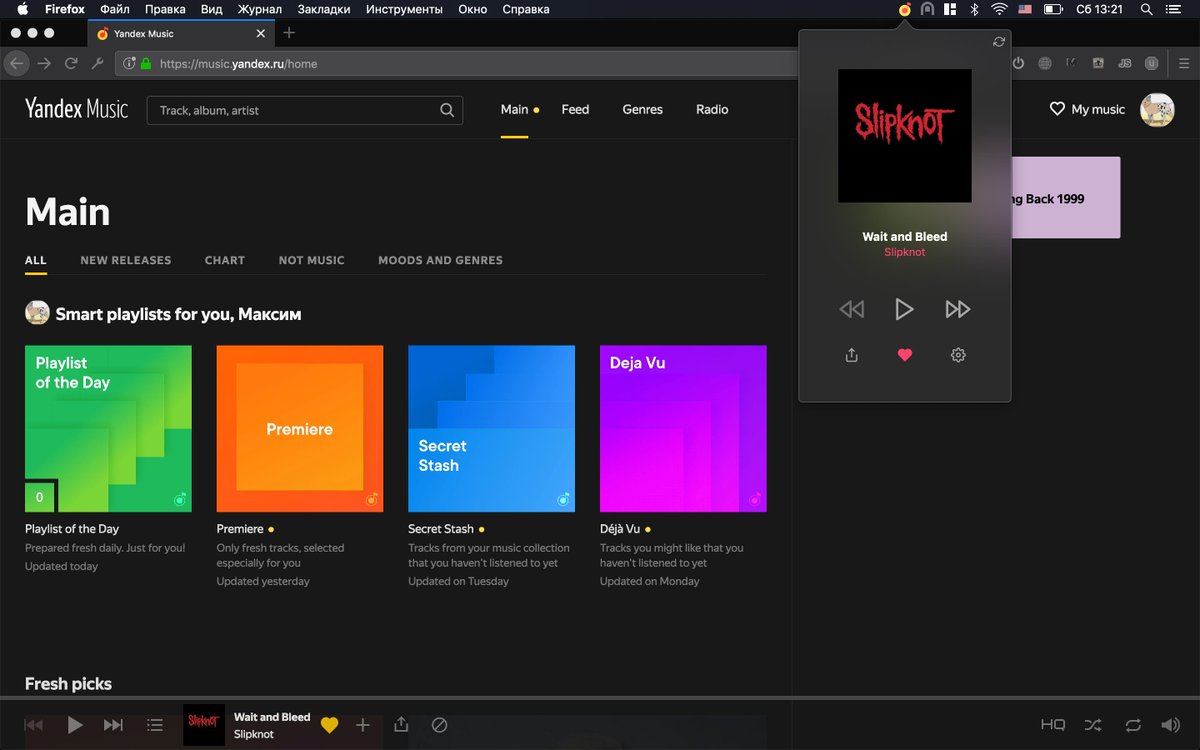Toggle repeat in player bar
Screen dimensions: 1200x750
[1132, 725]
